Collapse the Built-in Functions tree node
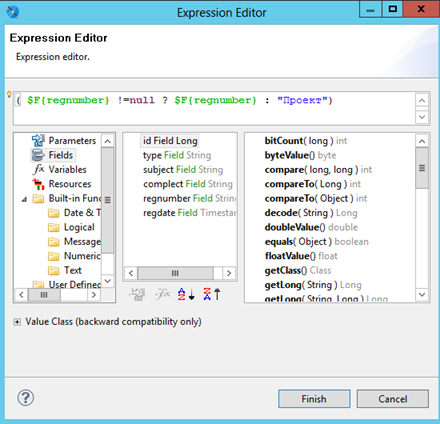 (24, 199)
